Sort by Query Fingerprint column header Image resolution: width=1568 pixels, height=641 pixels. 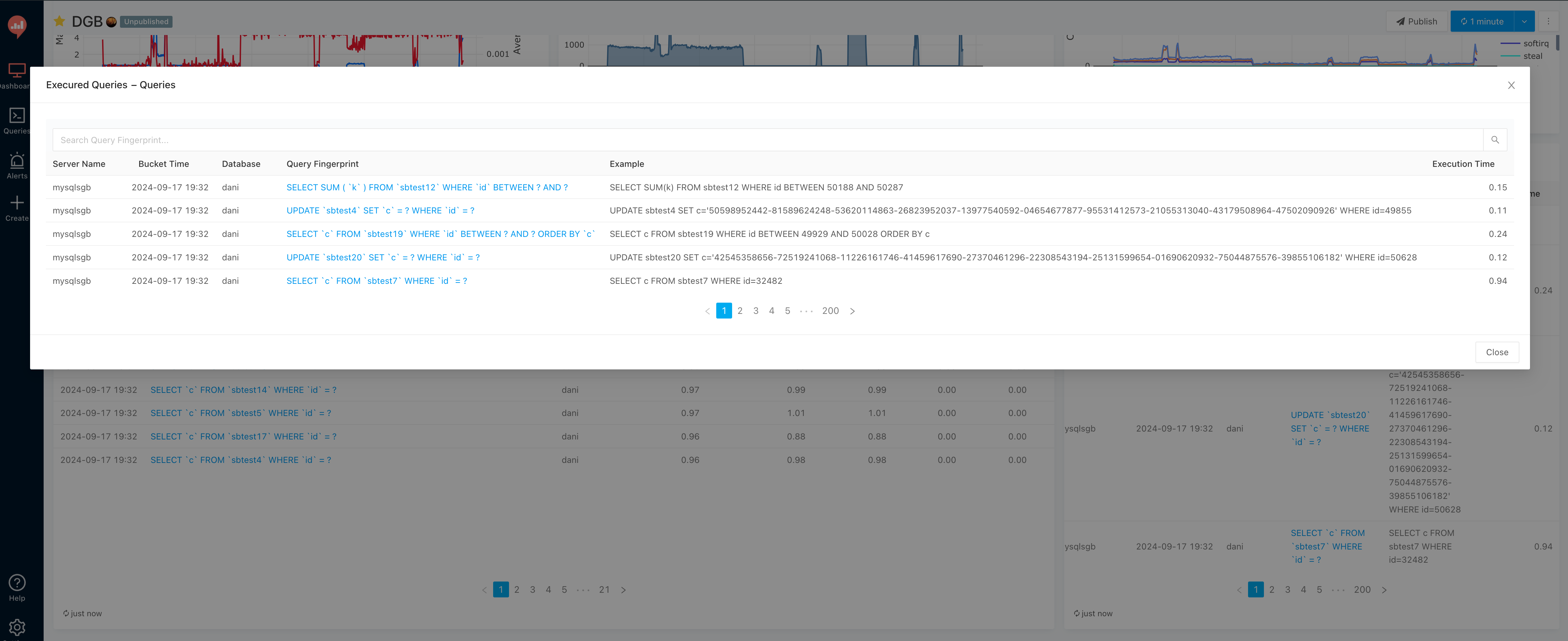(x=323, y=164)
